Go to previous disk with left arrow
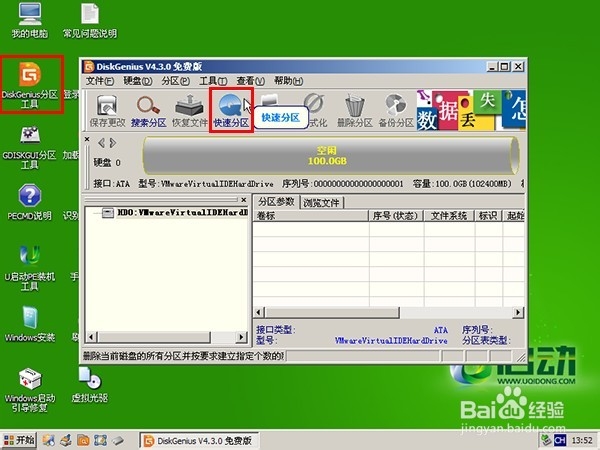This screenshot has width=600, height=450. pos(101,143)
